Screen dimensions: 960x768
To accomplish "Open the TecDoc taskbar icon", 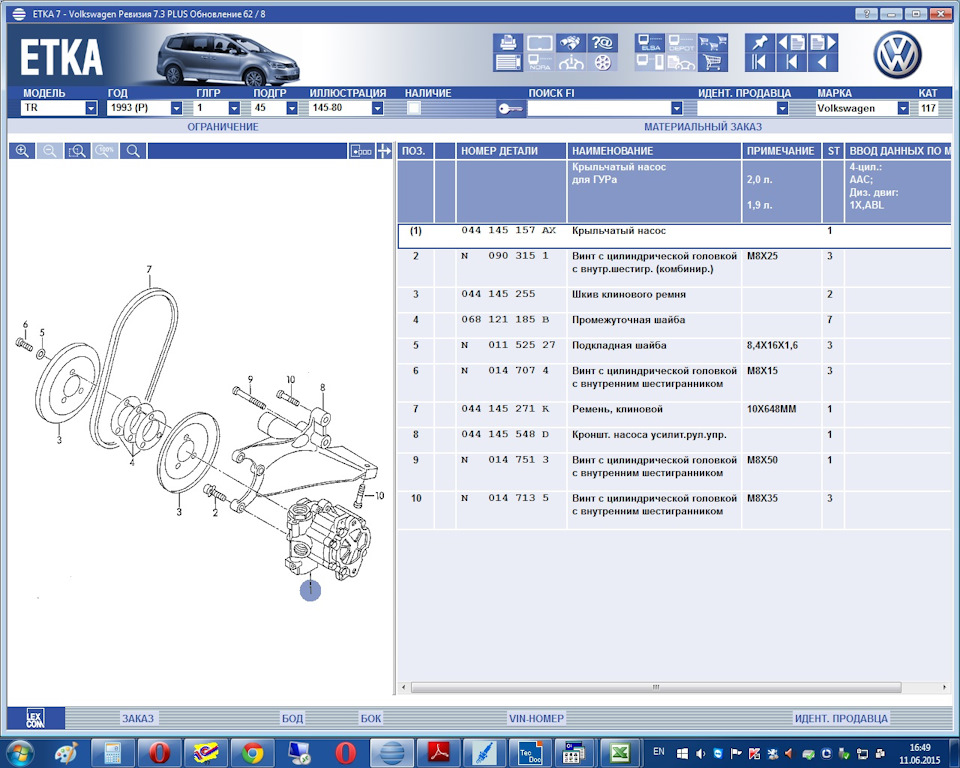I will tap(530, 753).
